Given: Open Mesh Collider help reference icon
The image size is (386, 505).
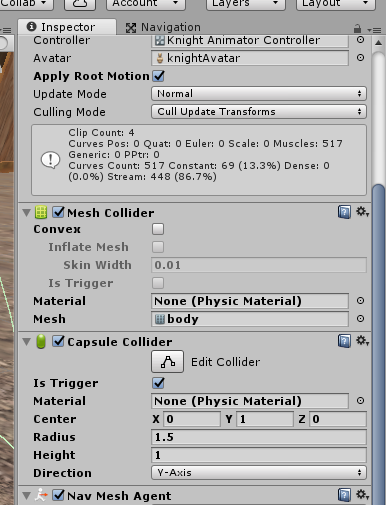Looking at the screenshot, I should click(344, 212).
